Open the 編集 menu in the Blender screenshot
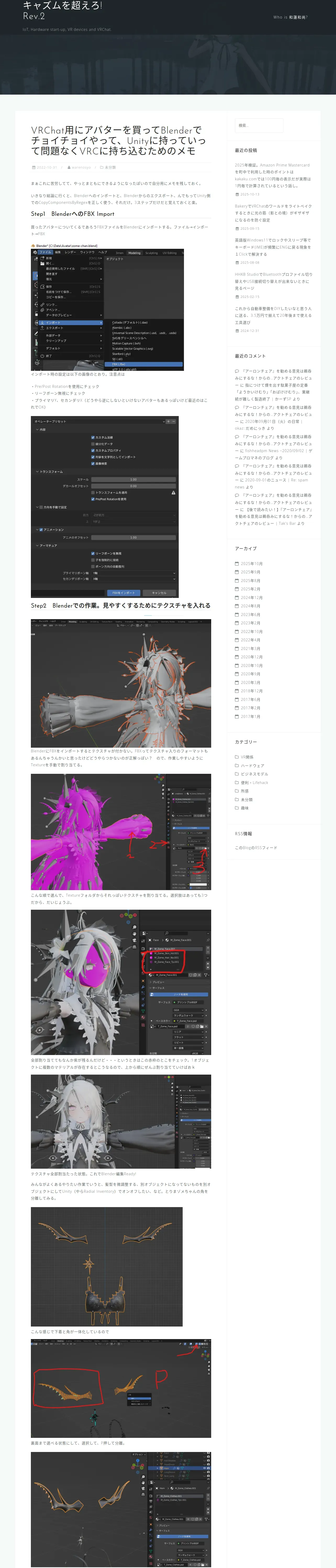 coord(58,252)
